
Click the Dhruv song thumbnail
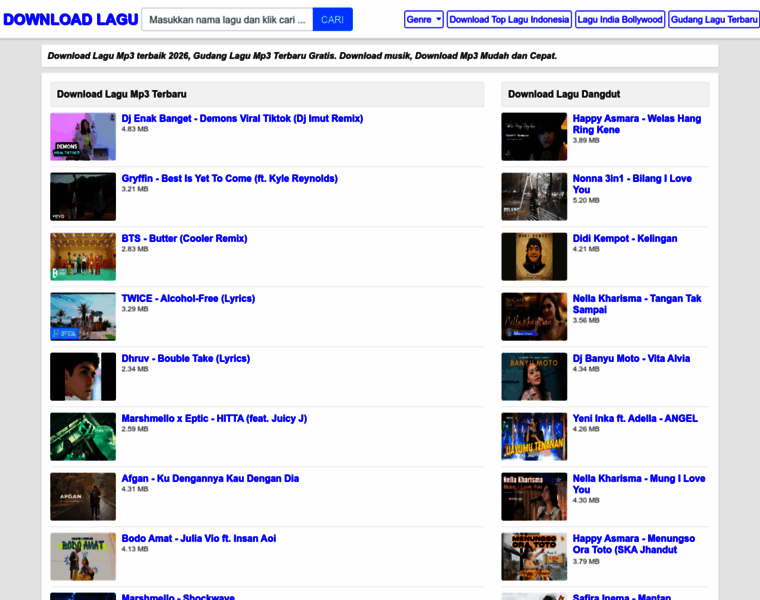[x=83, y=377]
